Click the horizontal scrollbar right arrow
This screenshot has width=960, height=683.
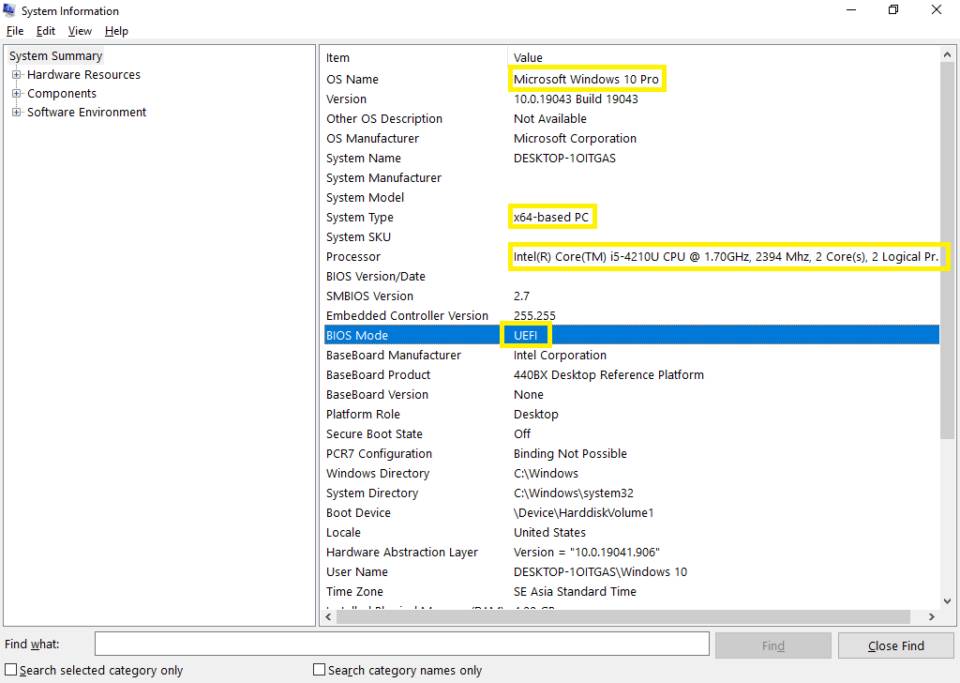[931, 617]
